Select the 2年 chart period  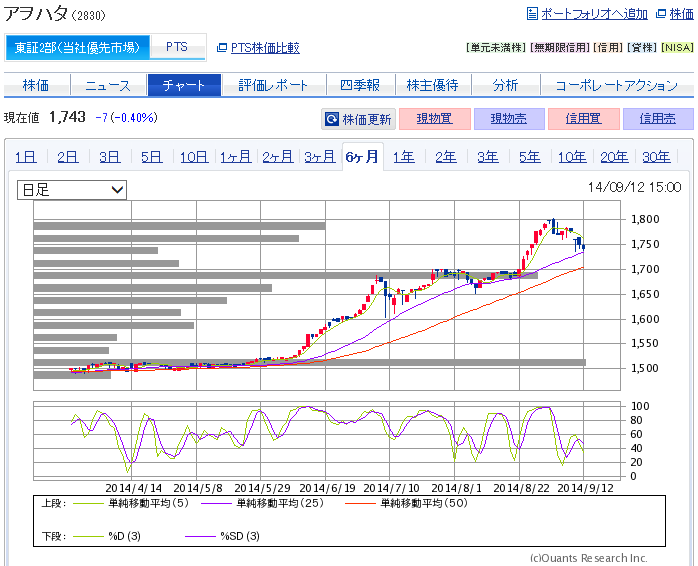[446, 157]
